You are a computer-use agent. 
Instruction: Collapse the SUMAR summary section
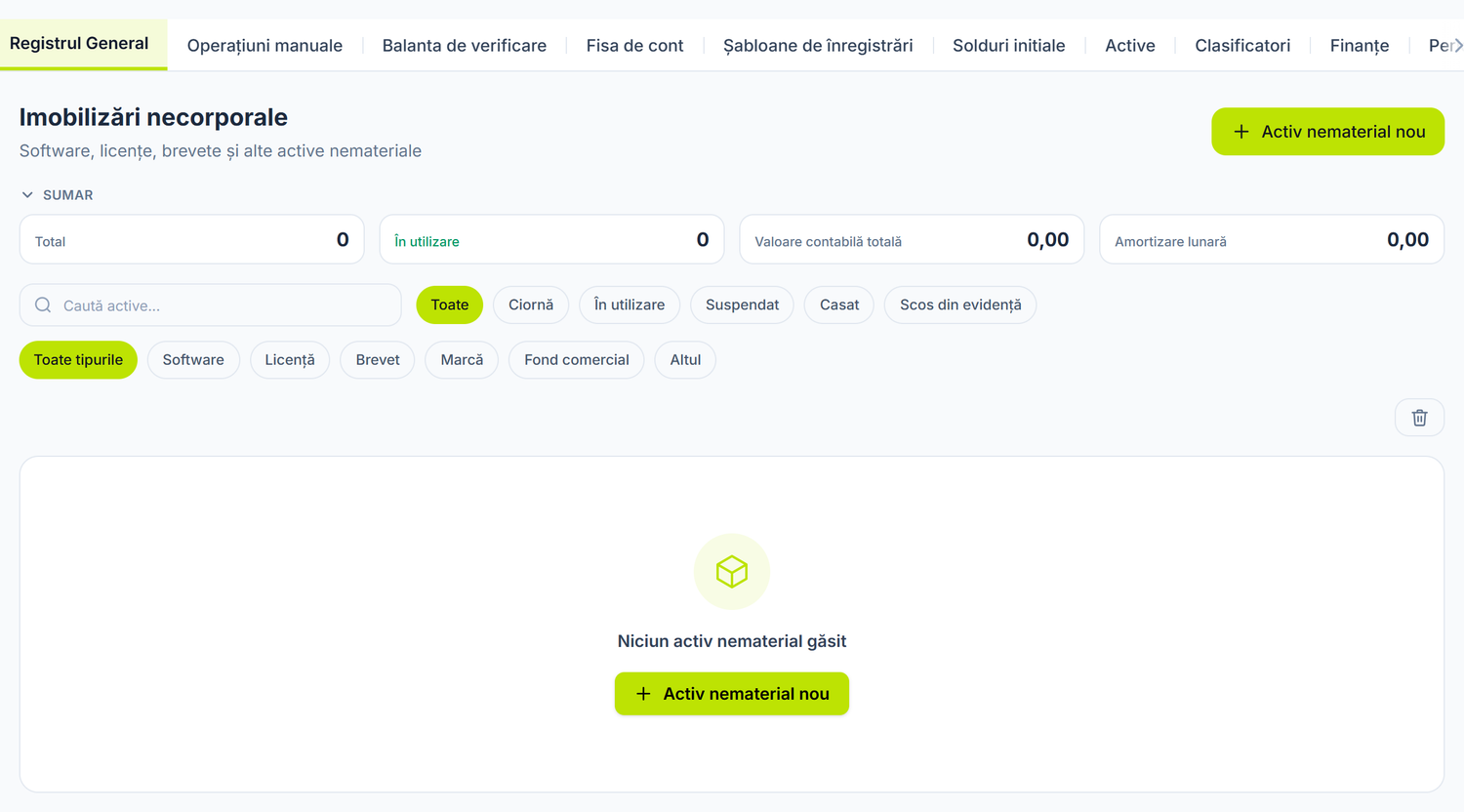pyautogui.click(x=57, y=195)
